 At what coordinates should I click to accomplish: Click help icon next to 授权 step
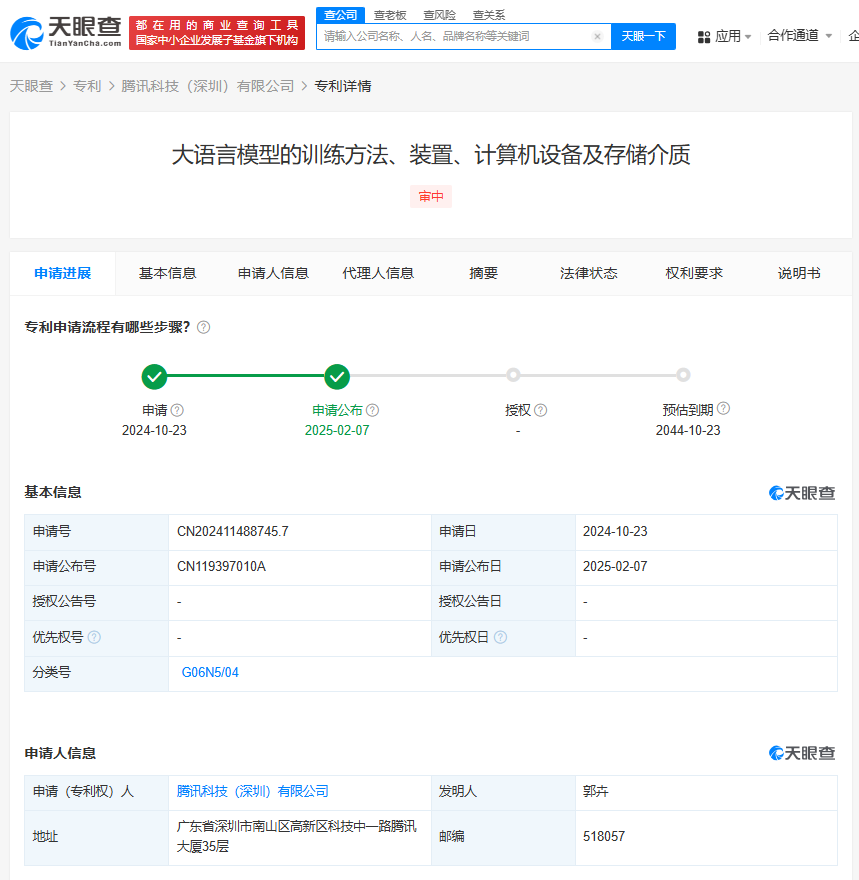coord(540,410)
